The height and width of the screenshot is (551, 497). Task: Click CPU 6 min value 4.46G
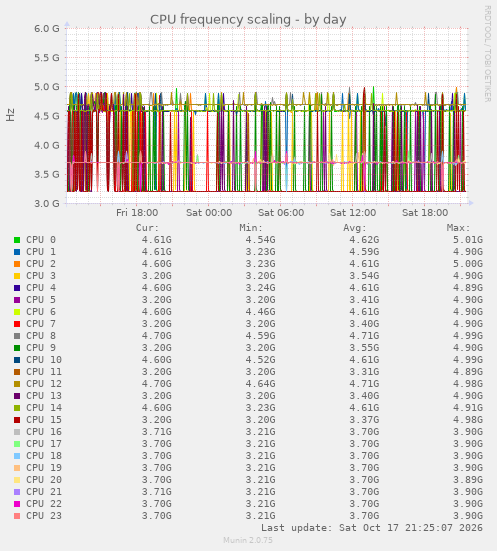point(260,312)
